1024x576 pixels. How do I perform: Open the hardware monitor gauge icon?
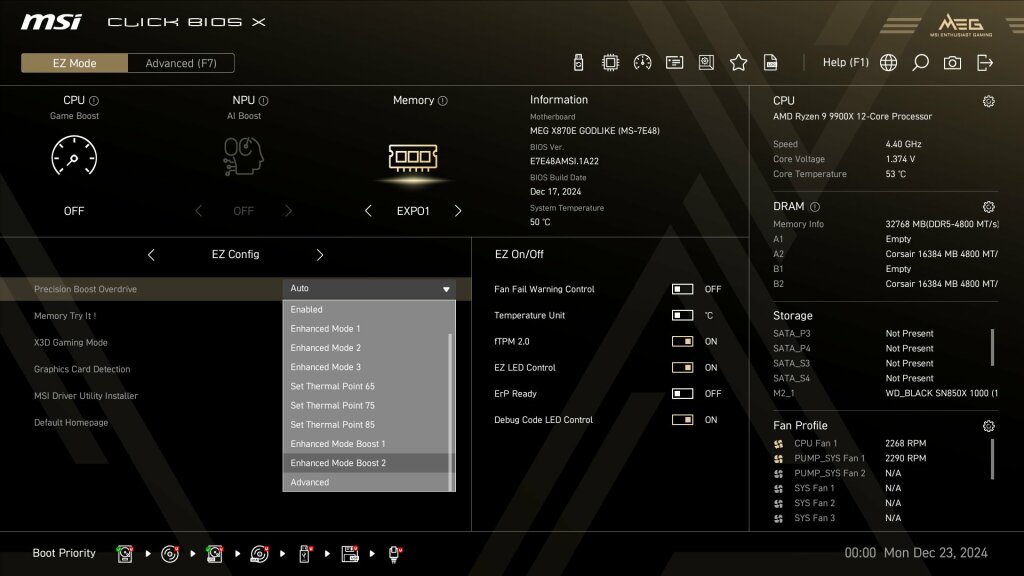[642, 62]
